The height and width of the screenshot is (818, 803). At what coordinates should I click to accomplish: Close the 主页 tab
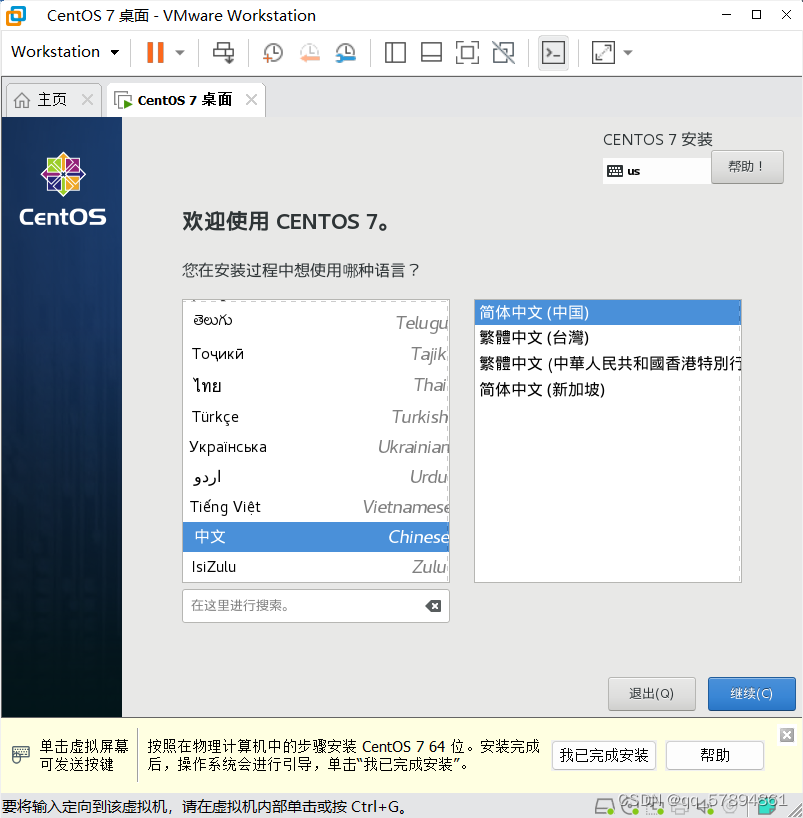[88, 99]
